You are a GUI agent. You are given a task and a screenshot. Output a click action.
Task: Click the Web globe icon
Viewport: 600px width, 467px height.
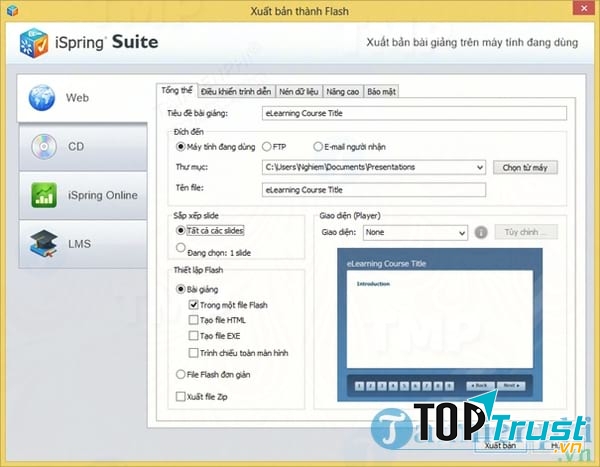click(43, 98)
